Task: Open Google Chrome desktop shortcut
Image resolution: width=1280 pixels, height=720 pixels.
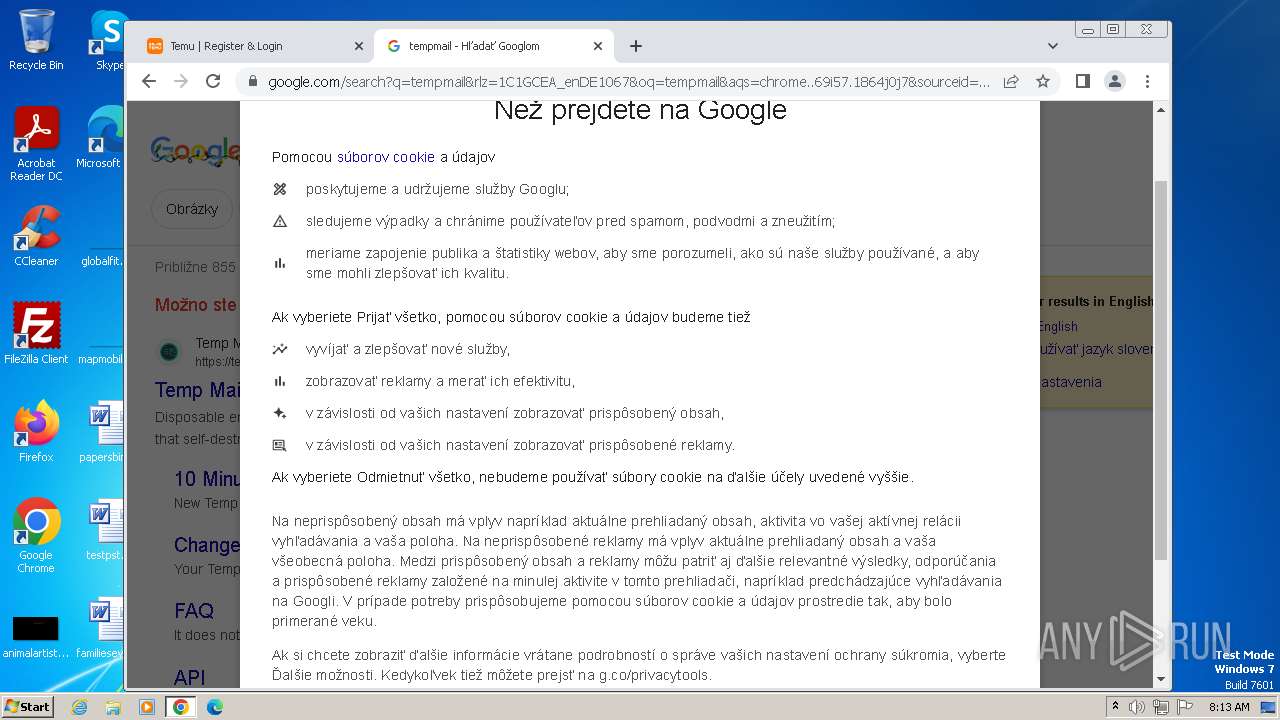Action: coord(36,536)
